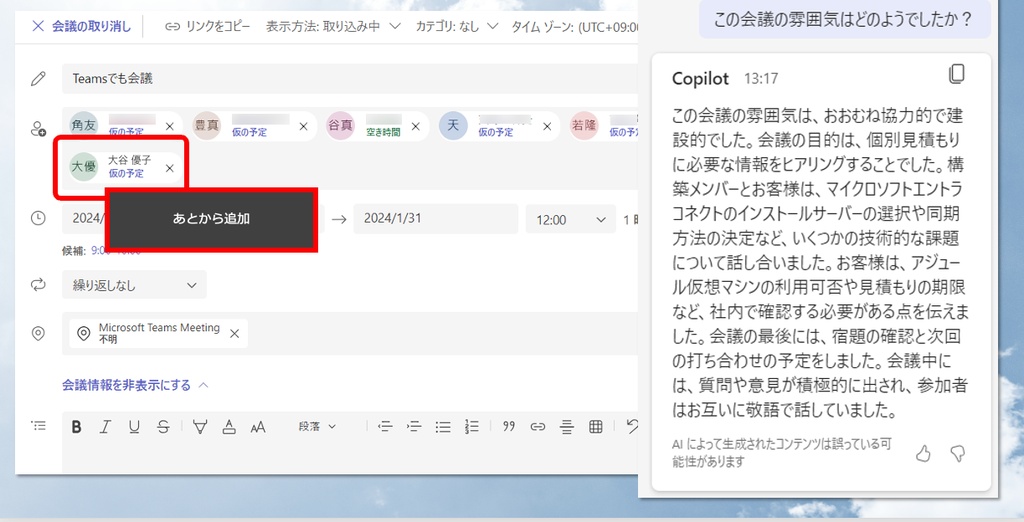Open the text highlight color tool

pyautogui.click(x=200, y=427)
